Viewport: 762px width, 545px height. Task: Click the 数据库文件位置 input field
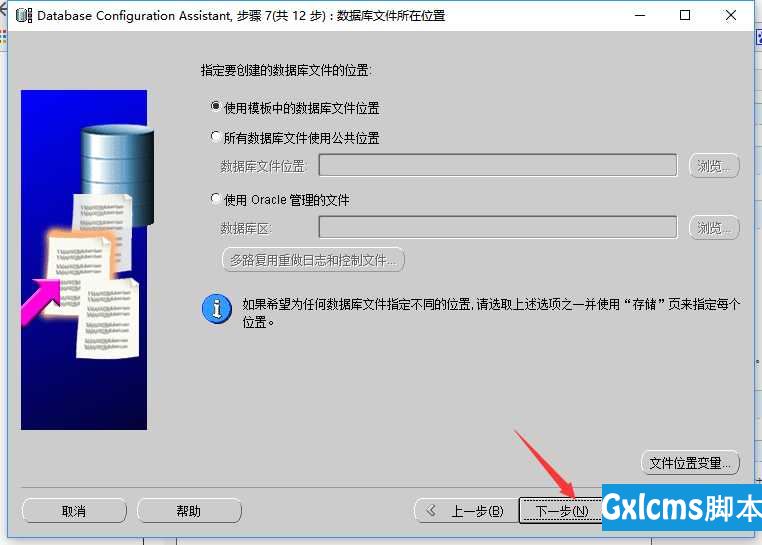pyautogui.click(x=498, y=166)
